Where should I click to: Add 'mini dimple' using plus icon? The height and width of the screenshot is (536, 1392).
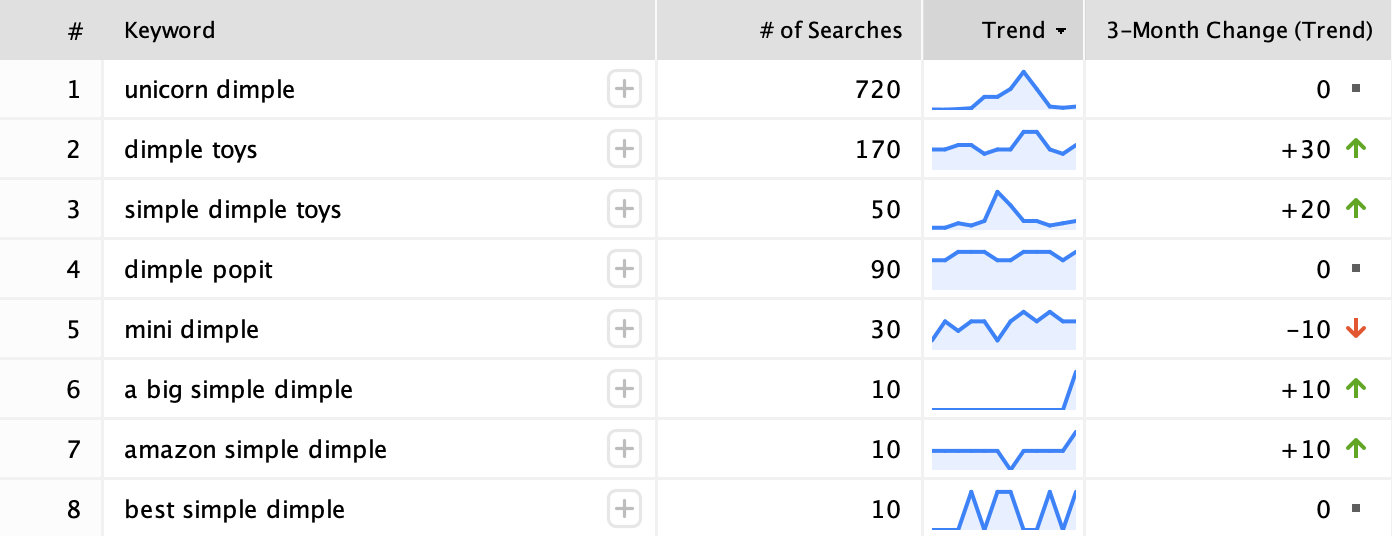point(624,330)
